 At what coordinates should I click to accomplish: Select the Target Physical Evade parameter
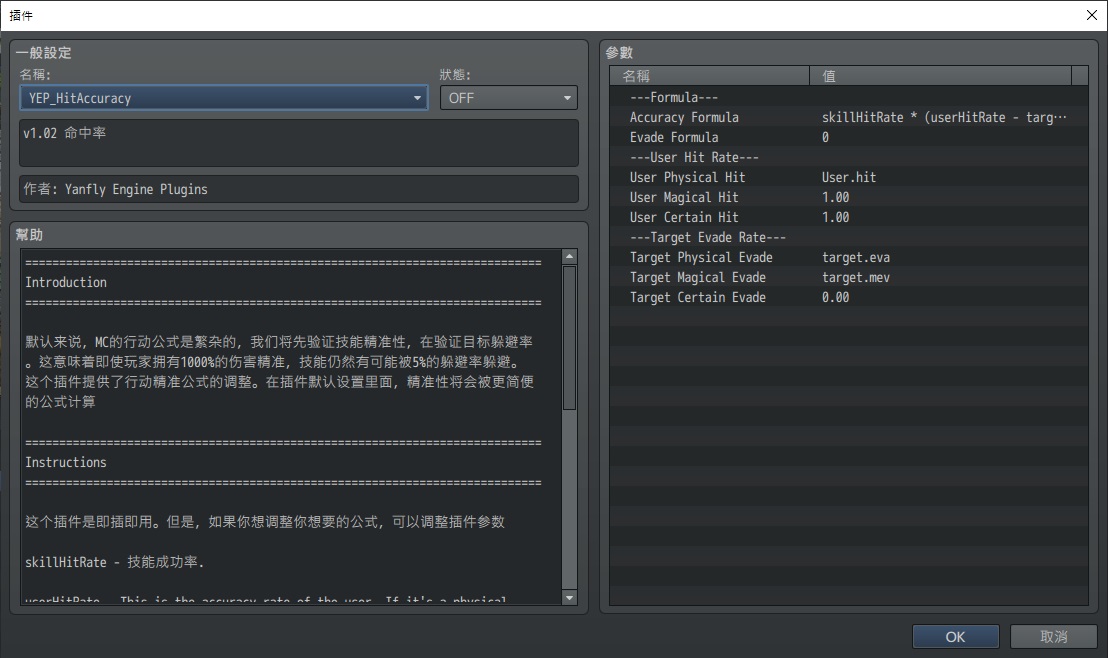(x=849, y=257)
